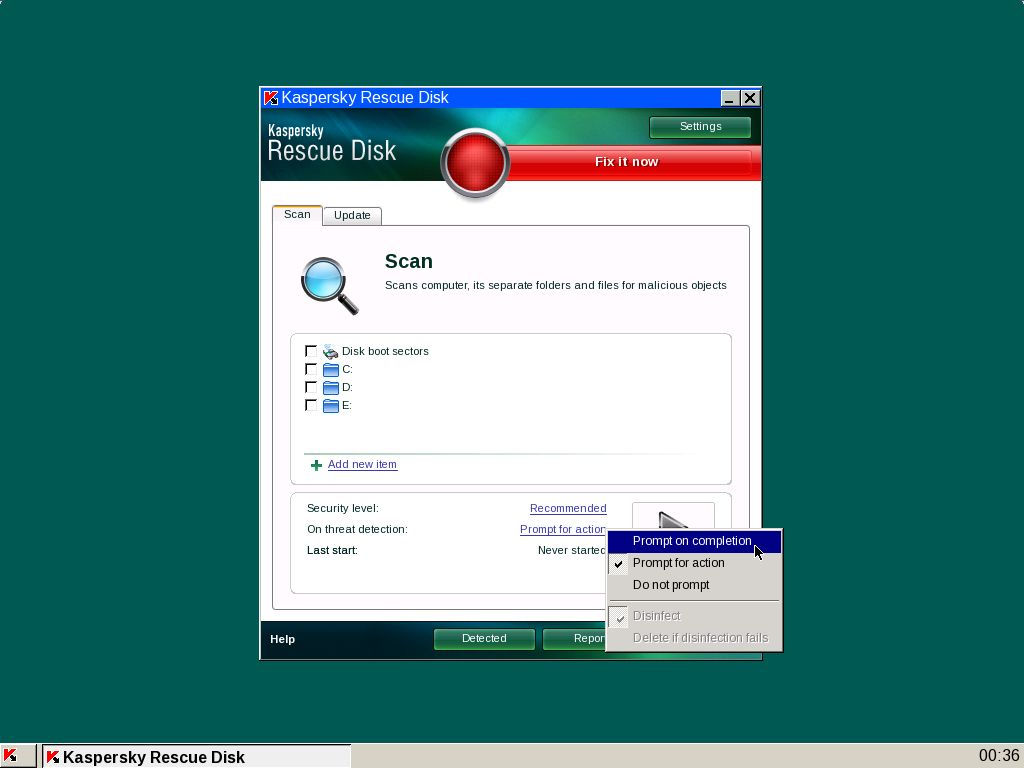The image size is (1024, 768).
Task: Enable the Disk boot sectors checkbox
Action: 311,351
